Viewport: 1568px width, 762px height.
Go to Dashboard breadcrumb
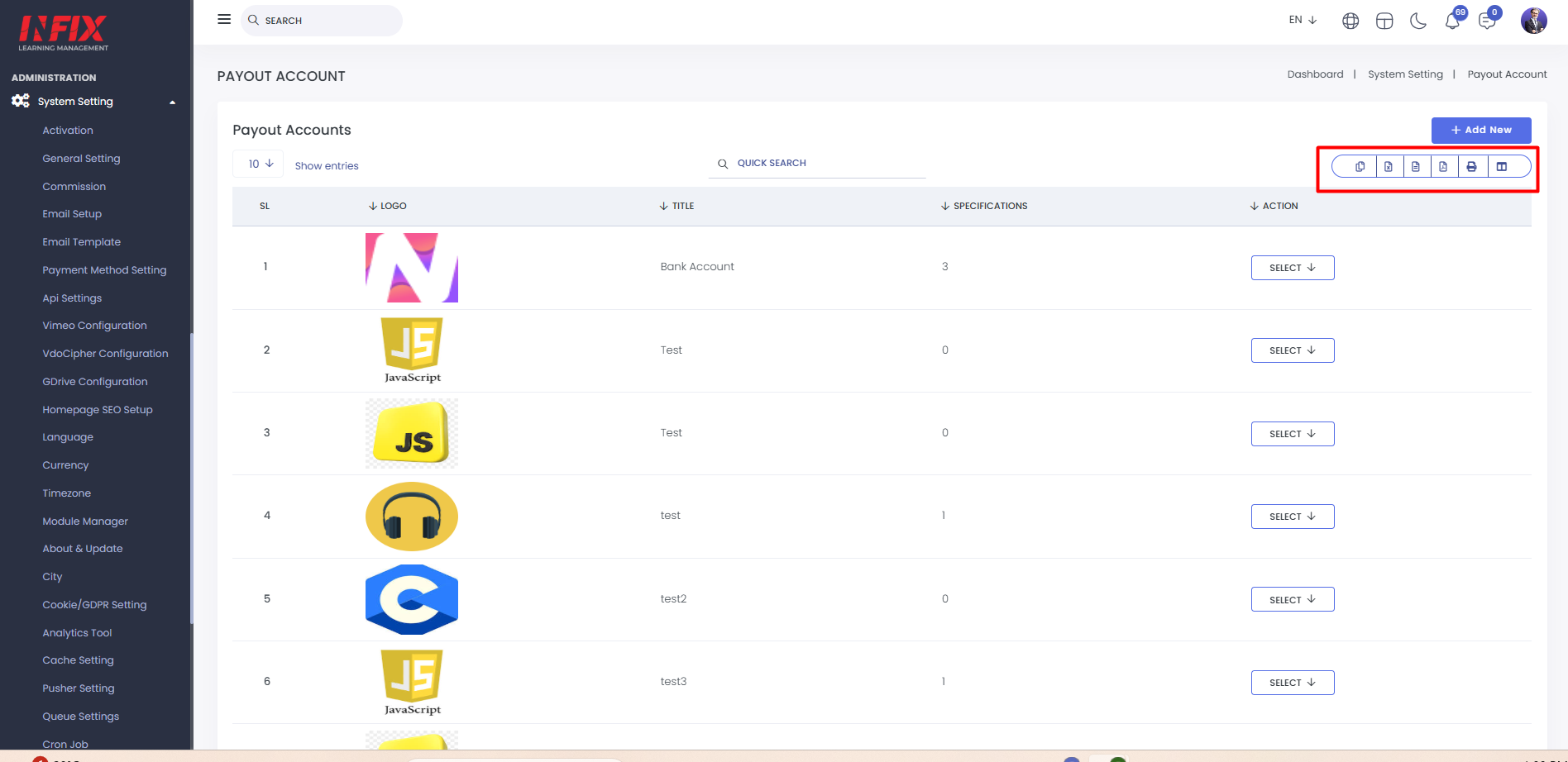pyautogui.click(x=1315, y=74)
